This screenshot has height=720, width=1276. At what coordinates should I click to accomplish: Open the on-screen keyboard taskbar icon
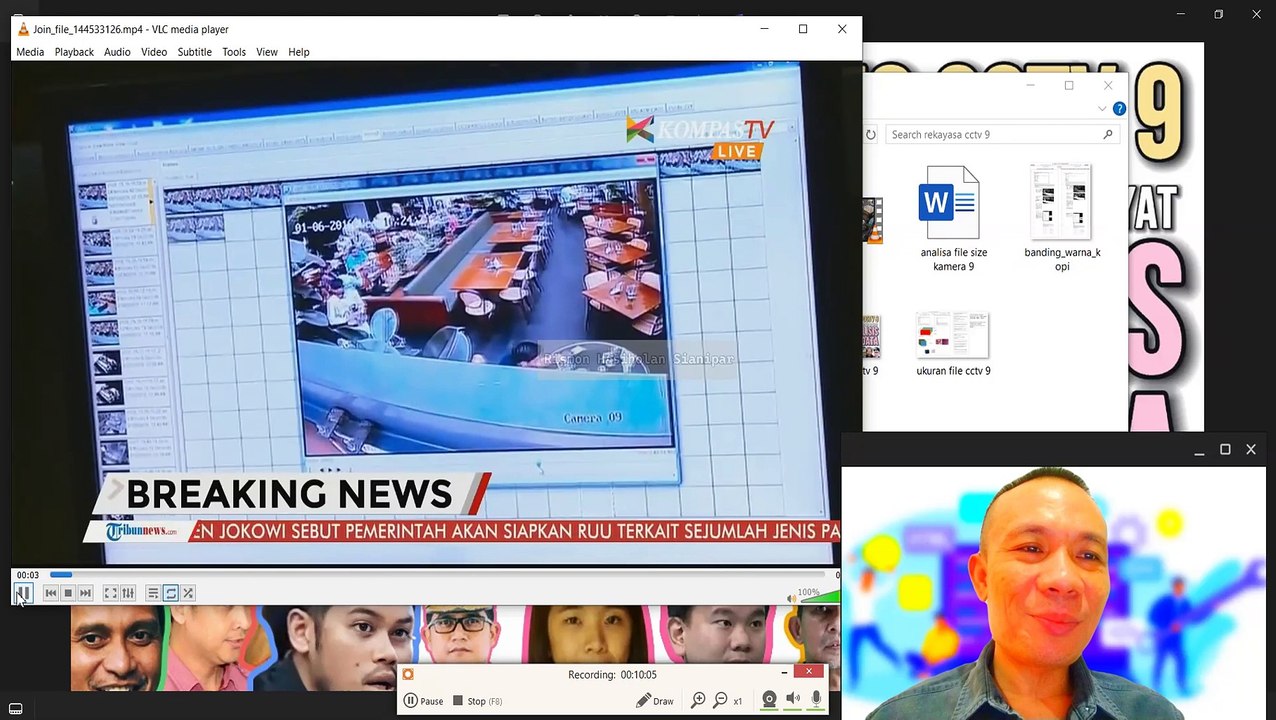[x=16, y=709]
